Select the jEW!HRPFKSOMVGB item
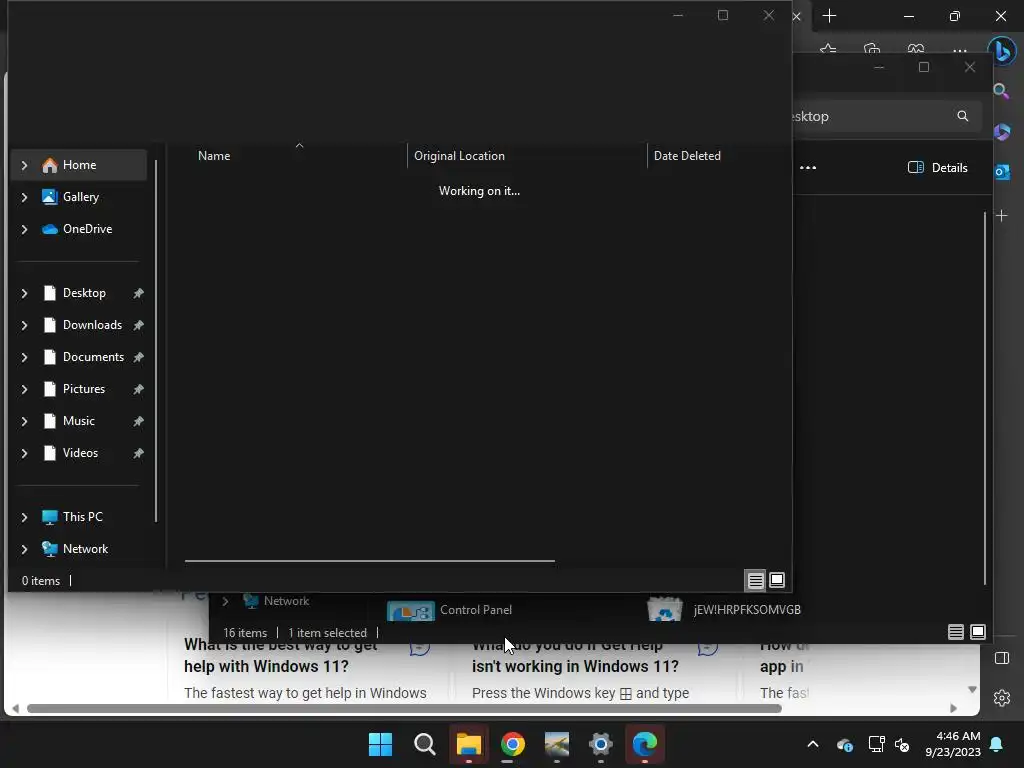 pyautogui.click(x=724, y=610)
